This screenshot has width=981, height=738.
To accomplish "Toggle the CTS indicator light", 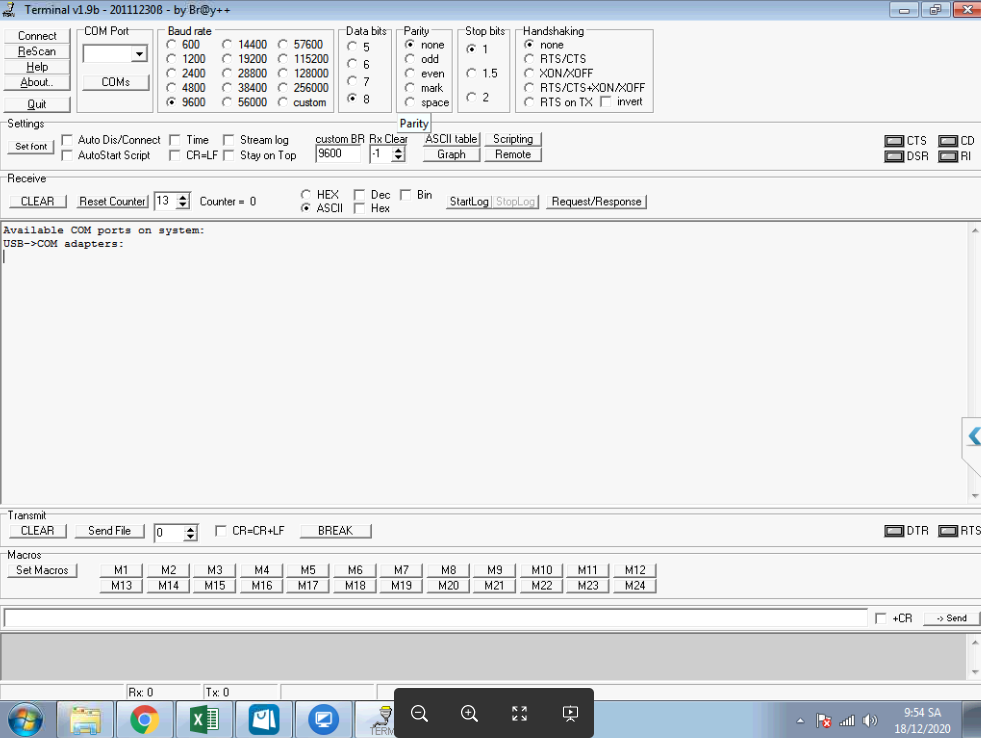I will pos(894,141).
